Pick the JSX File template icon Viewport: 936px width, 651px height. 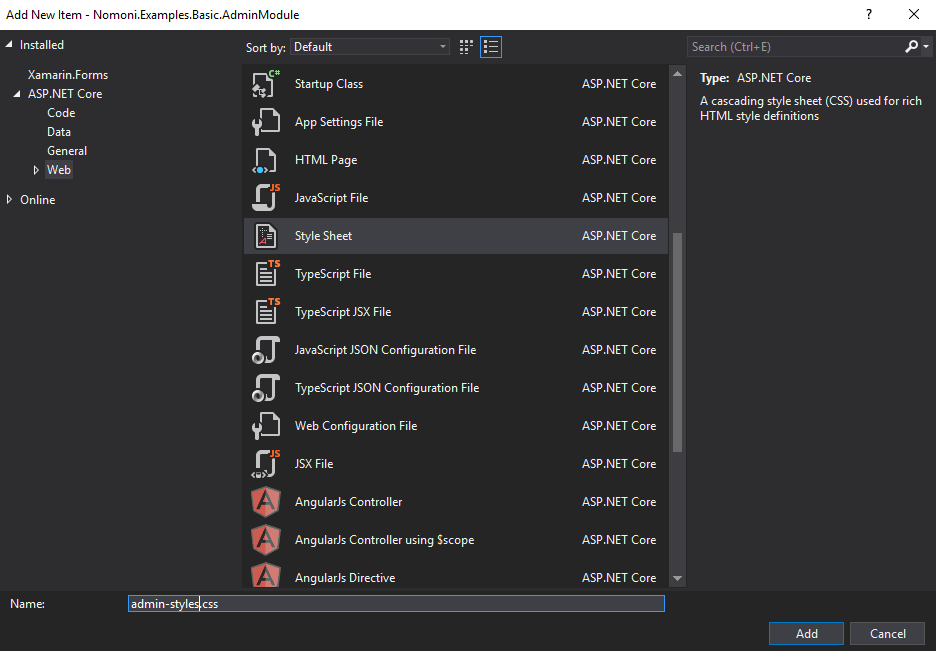click(265, 464)
